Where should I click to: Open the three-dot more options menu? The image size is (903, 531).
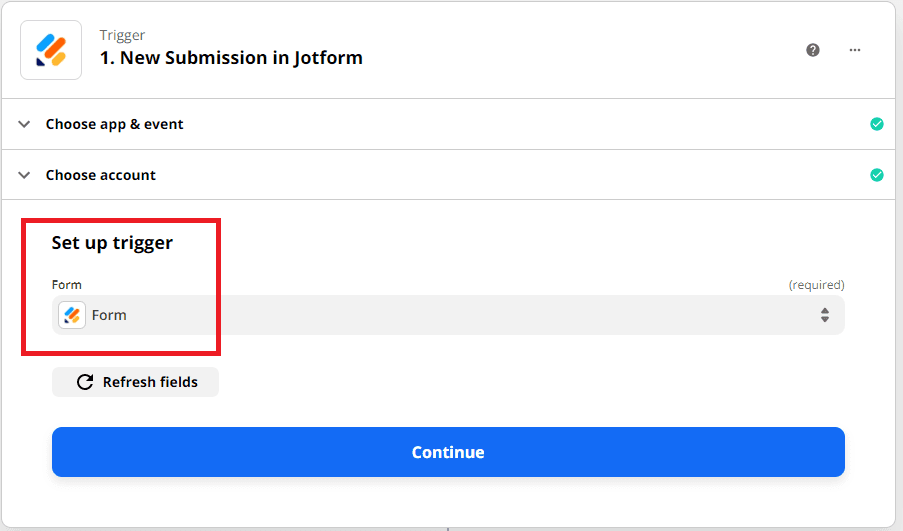click(x=855, y=50)
